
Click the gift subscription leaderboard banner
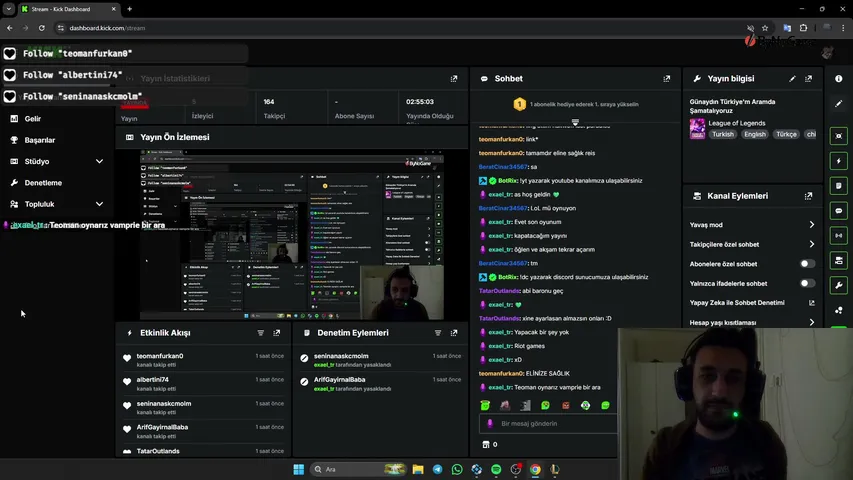click(576, 104)
